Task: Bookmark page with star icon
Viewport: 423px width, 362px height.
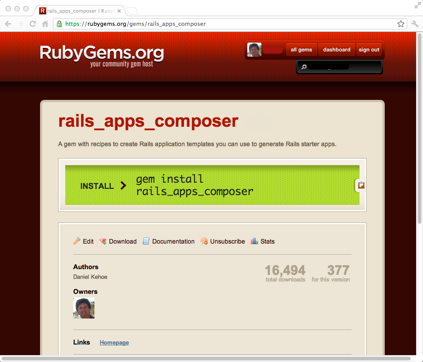Action: (401, 24)
